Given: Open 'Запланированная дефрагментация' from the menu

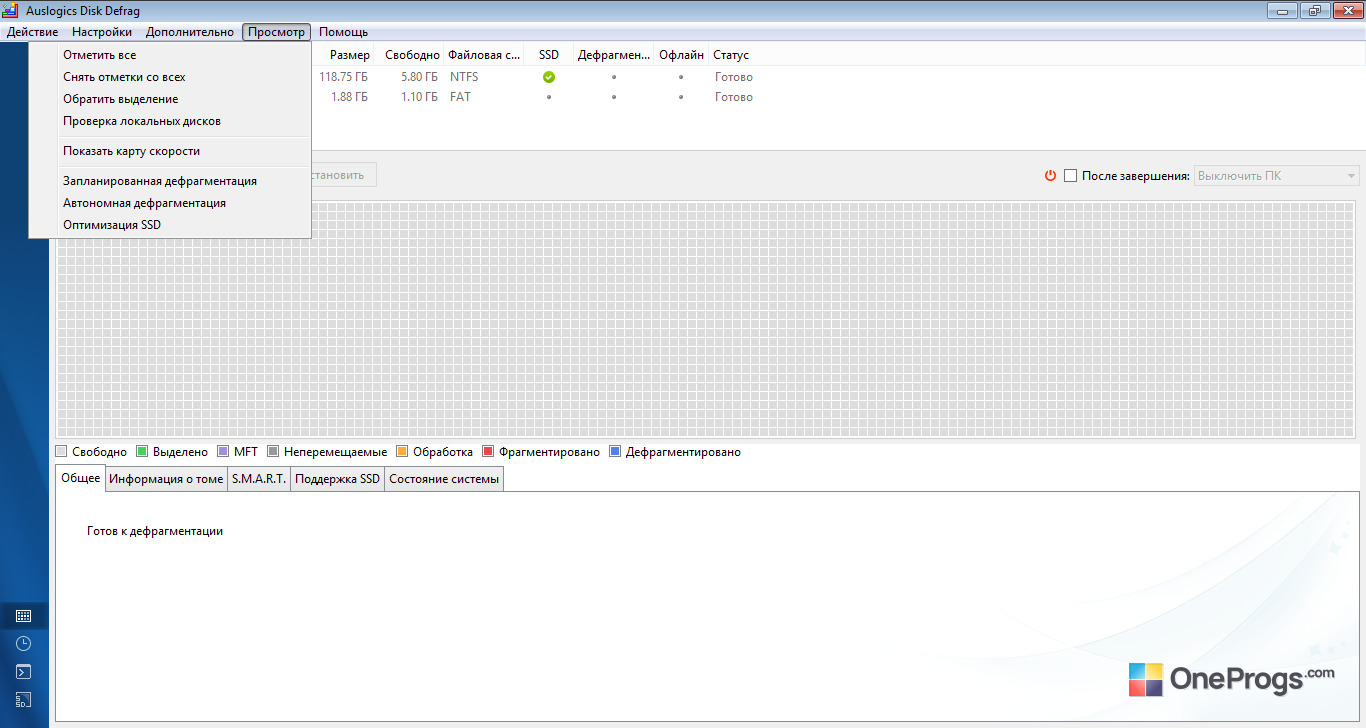Looking at the screenshot, I should coord(170,181).
